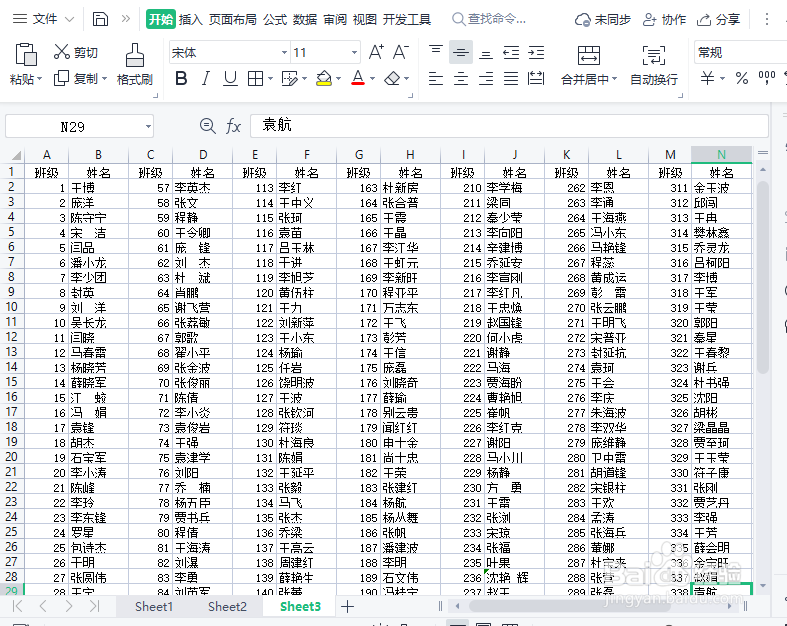This screenshot has width=787, height=626.
Task: Expand Merge and Center dropdown arrow
Action: [x=614, y=79]
